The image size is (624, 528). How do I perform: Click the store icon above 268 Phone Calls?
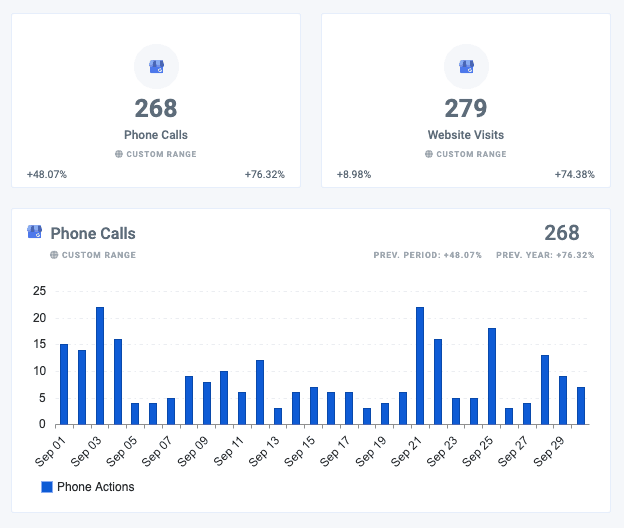pyautogui.click(x=156, y=66)
